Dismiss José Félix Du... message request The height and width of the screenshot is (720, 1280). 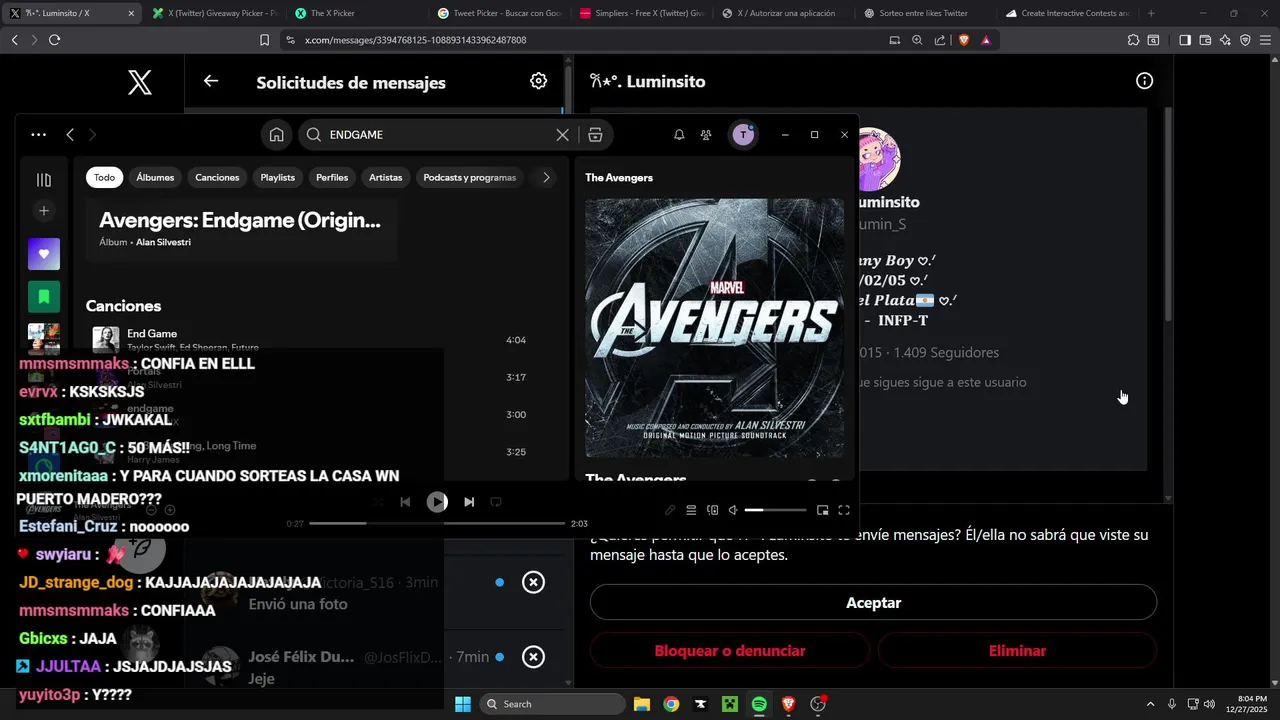point(534,657)
